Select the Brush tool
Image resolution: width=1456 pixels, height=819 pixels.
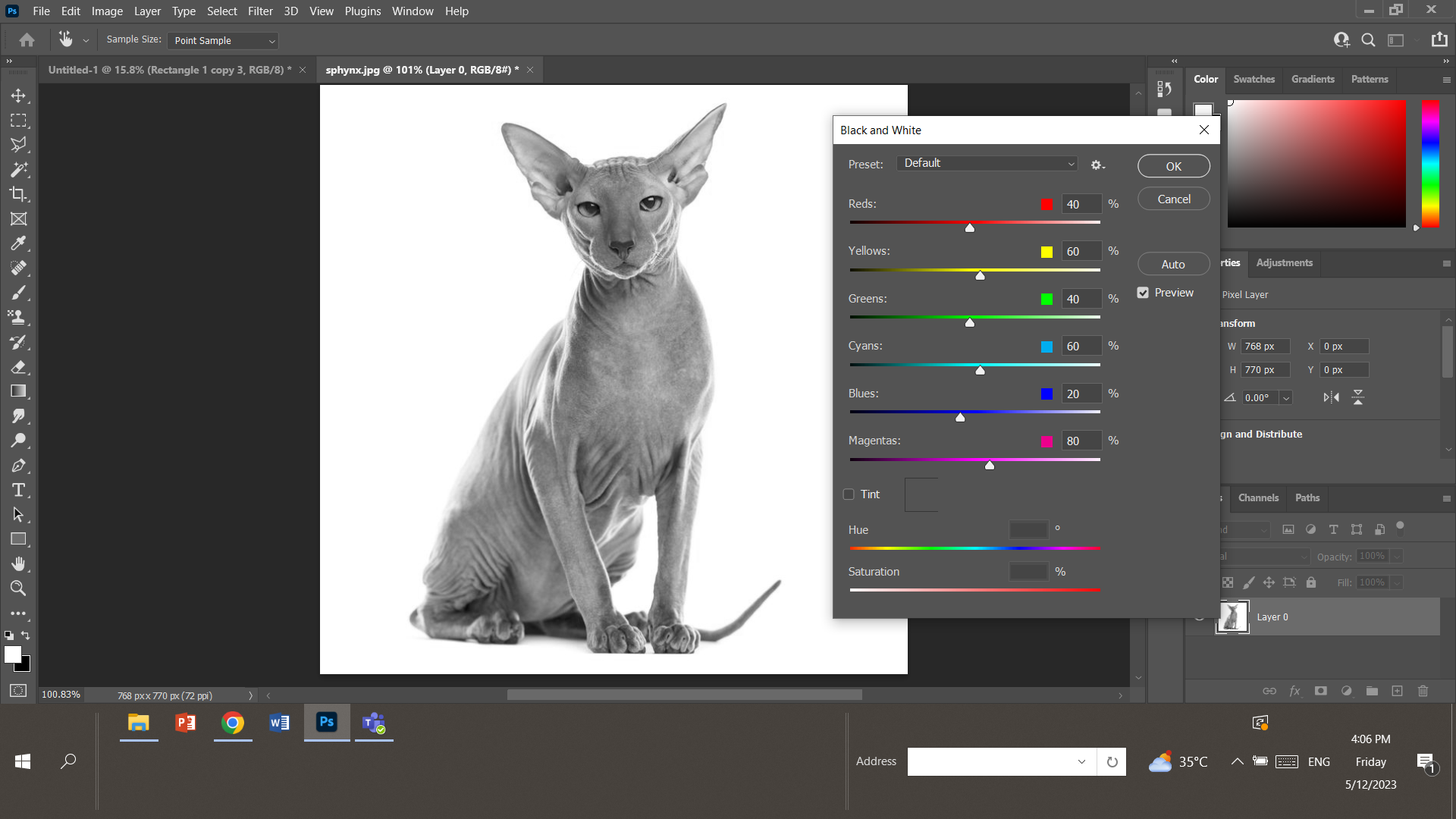[x=18, y=293]
